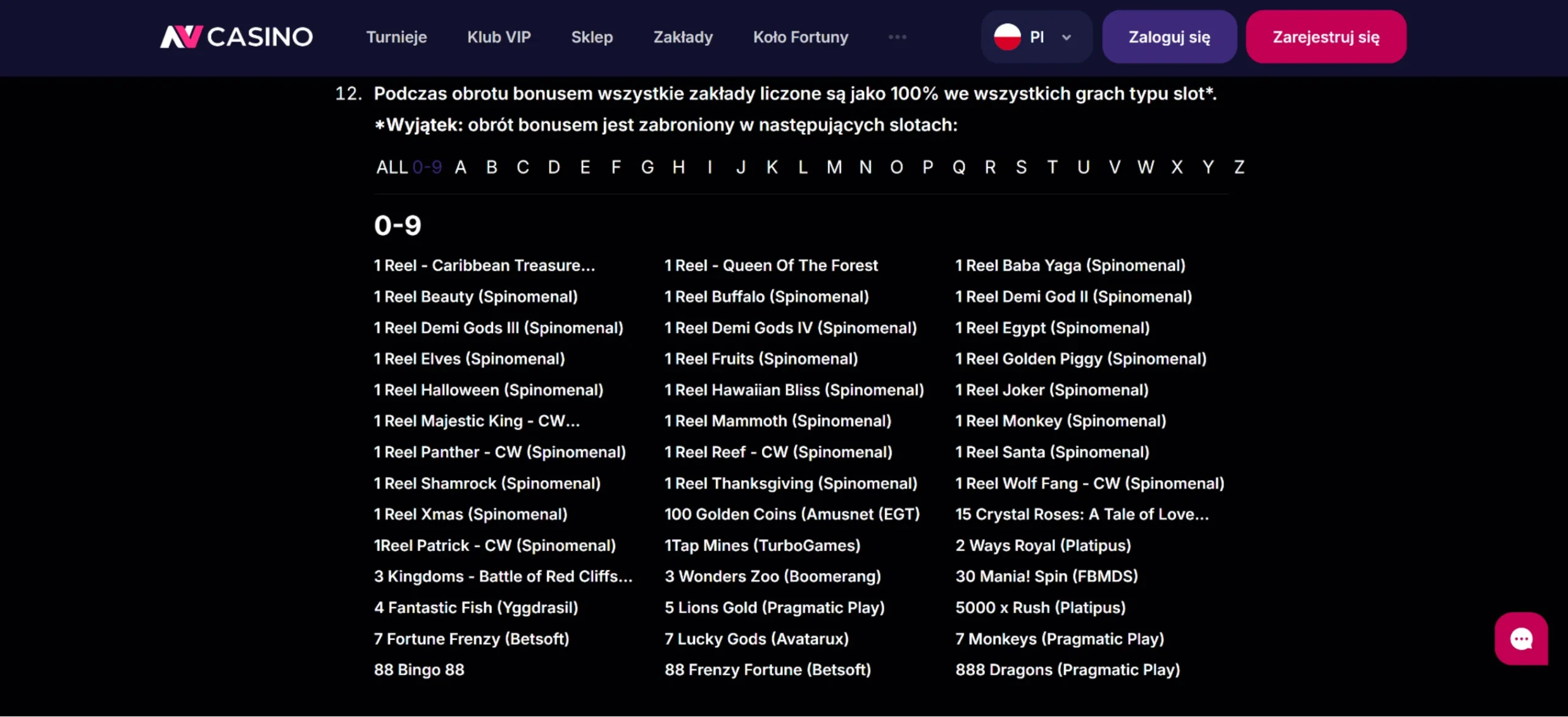This screenshot has width=1568, height=717.
Task: Click '1 Reel Golden Piggy (Spinomenal)'
Action: click(1081, 359)
